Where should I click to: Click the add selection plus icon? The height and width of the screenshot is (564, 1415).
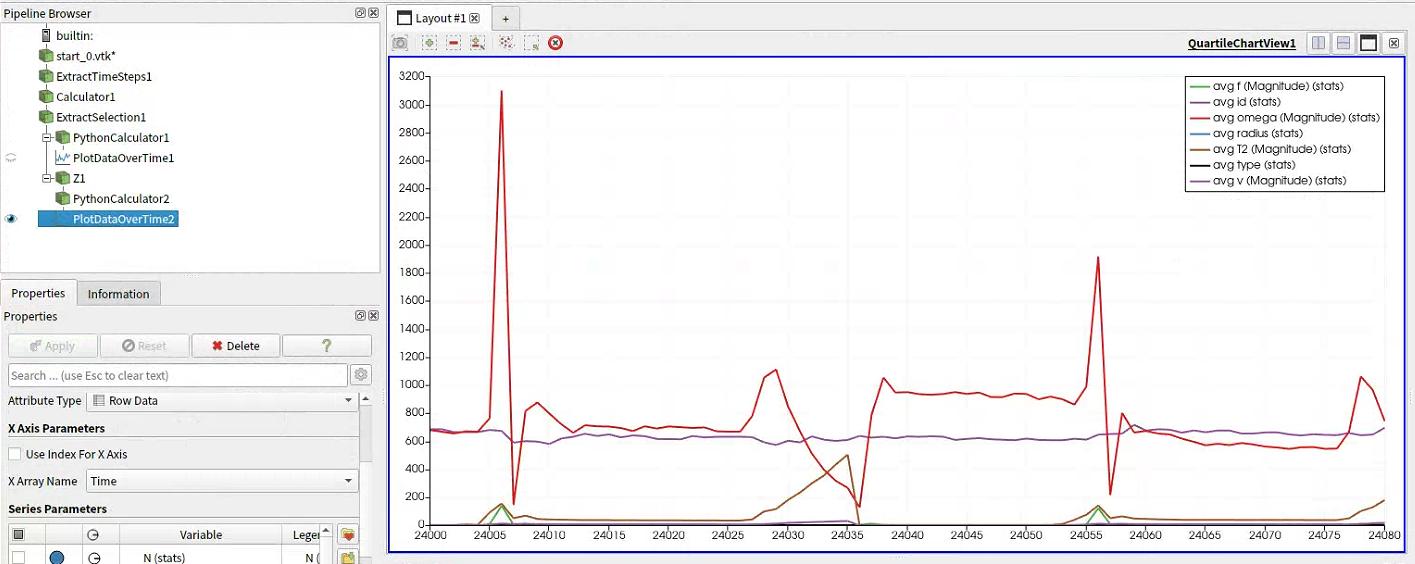429,43
